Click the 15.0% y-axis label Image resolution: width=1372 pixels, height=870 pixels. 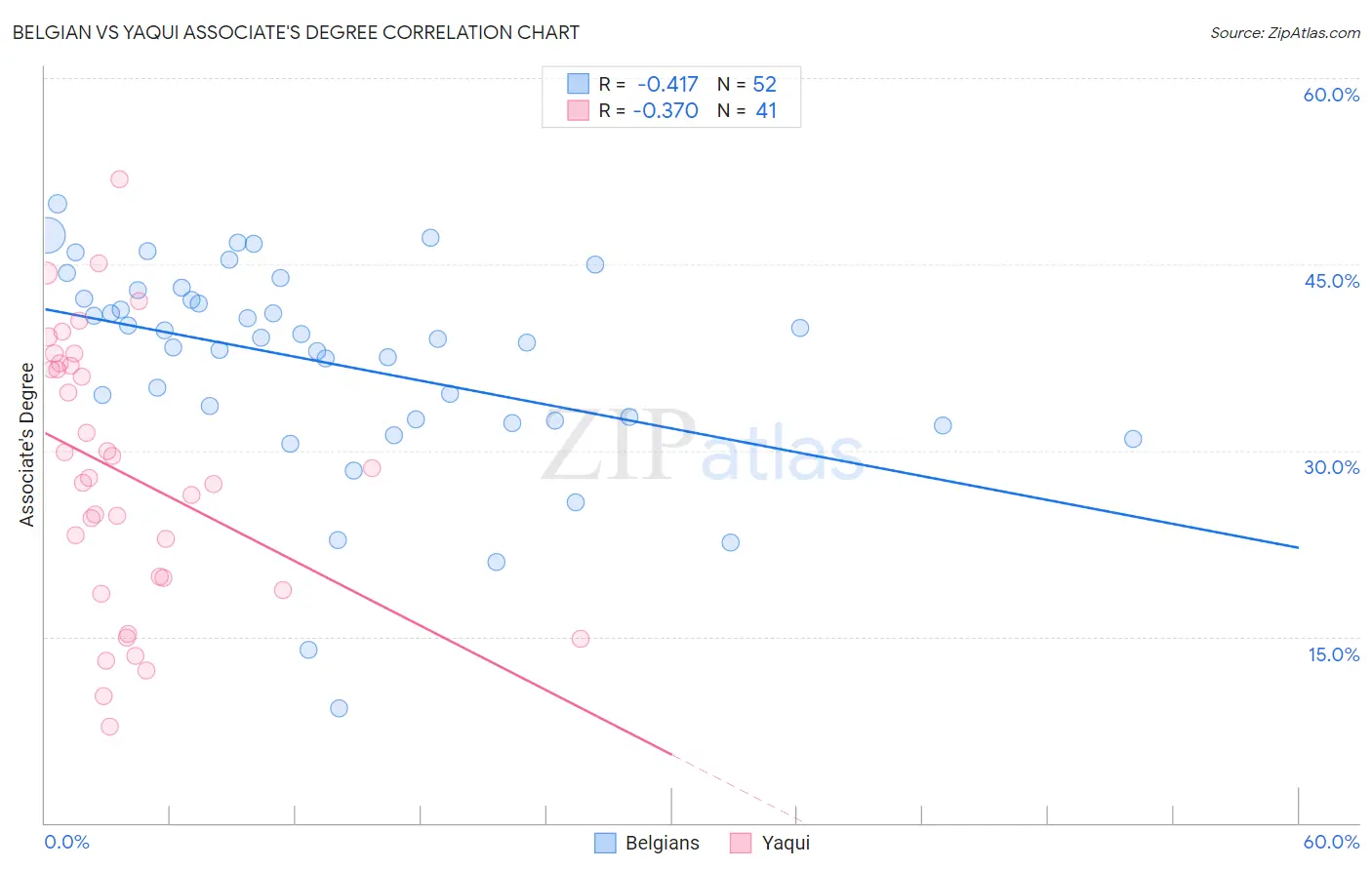(1334, 654)
